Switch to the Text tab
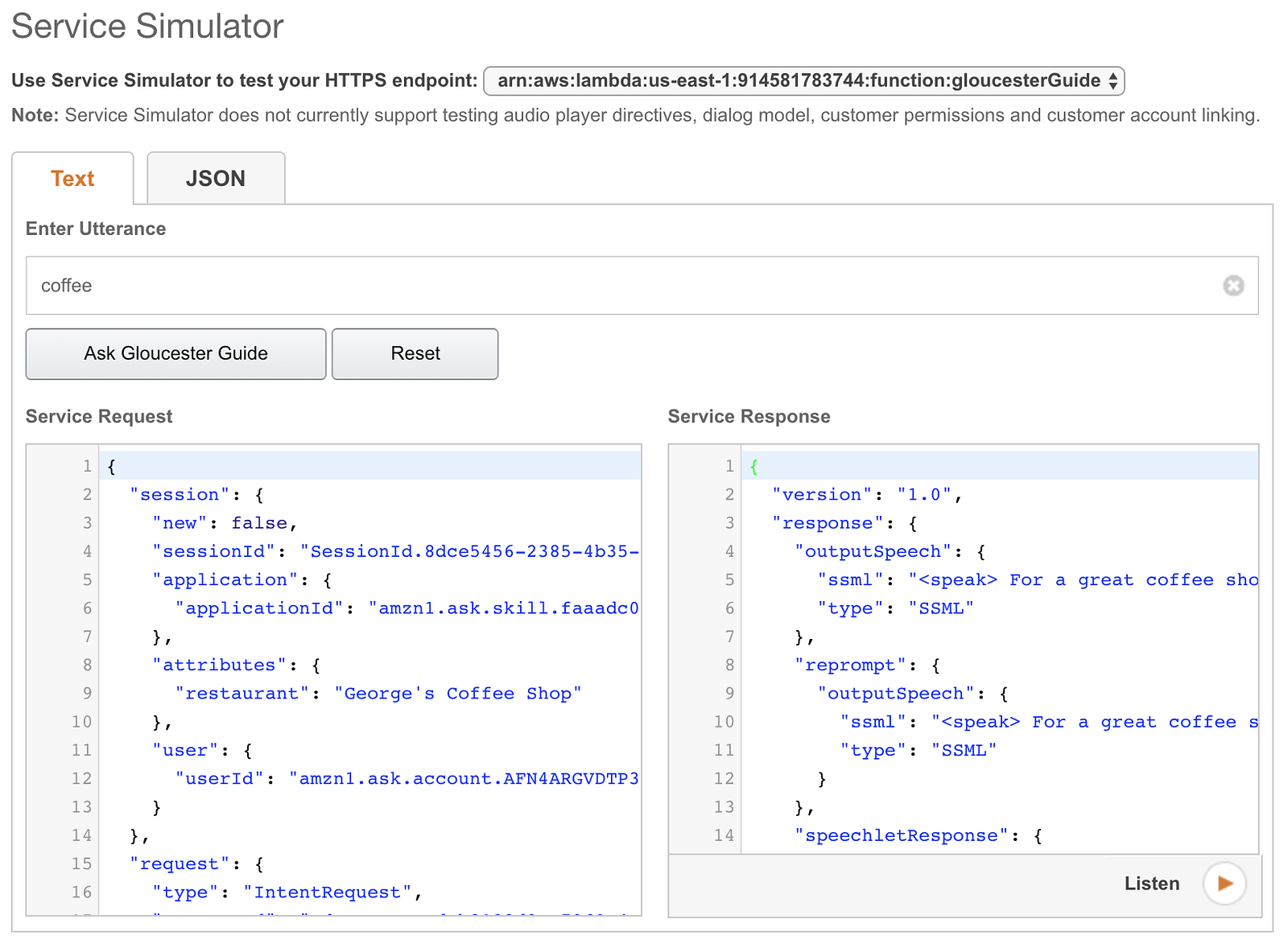This screenshot has height=948, width=1288. coord(72,179)
